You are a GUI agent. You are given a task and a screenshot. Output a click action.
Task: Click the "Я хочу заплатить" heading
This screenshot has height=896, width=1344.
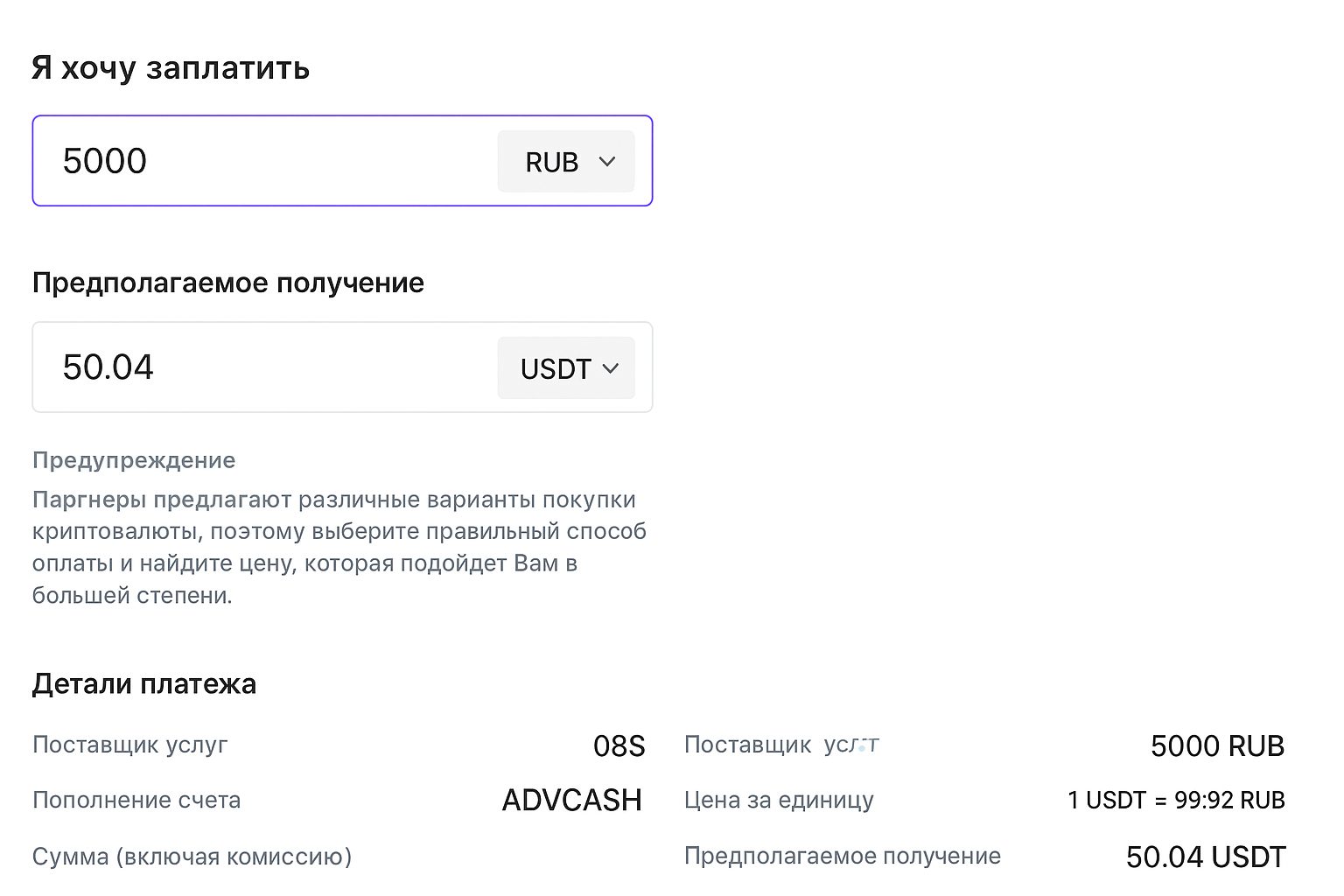click(171, 68)
